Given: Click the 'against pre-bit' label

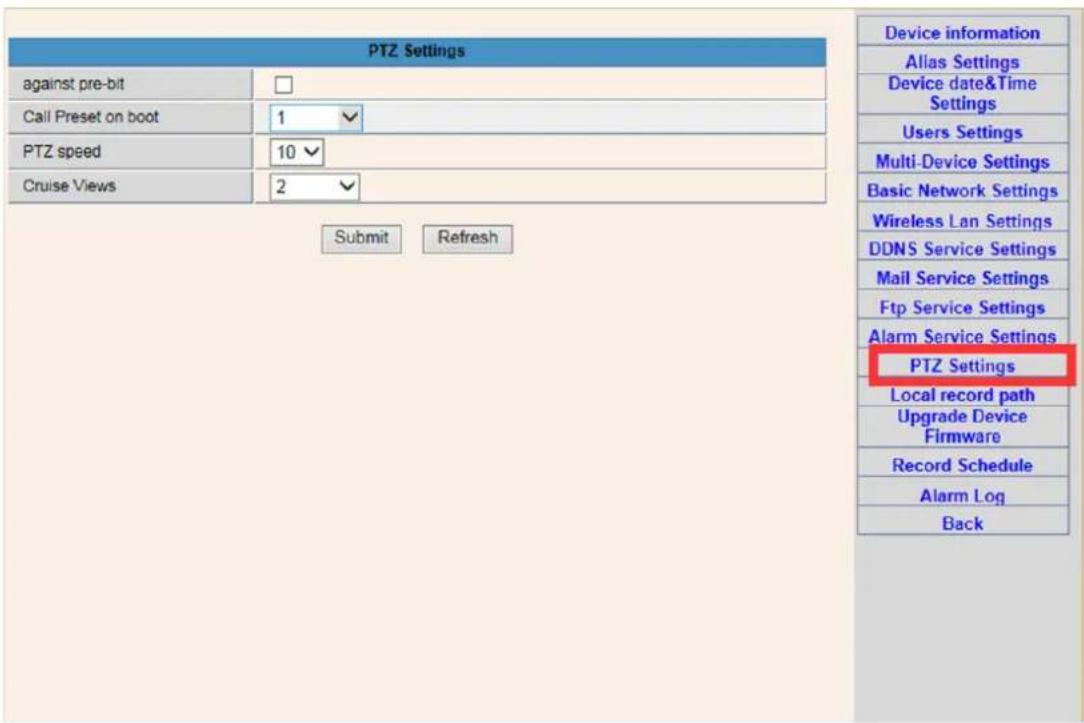Looking at the screenshot, I should click(x=73, y=84).
